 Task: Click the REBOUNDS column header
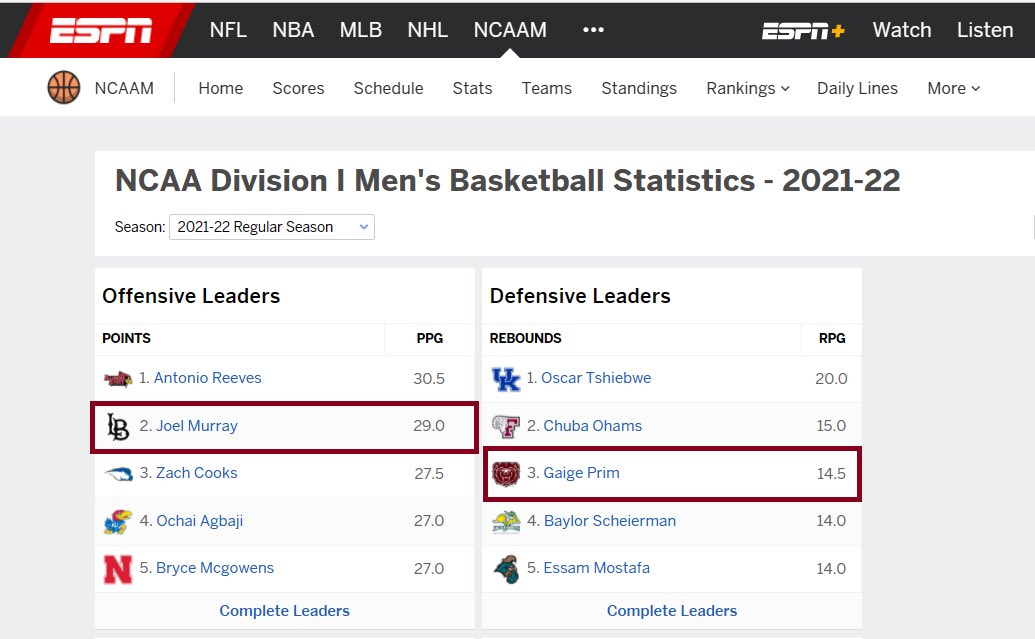pyautogui.click(x=525, y=338)
